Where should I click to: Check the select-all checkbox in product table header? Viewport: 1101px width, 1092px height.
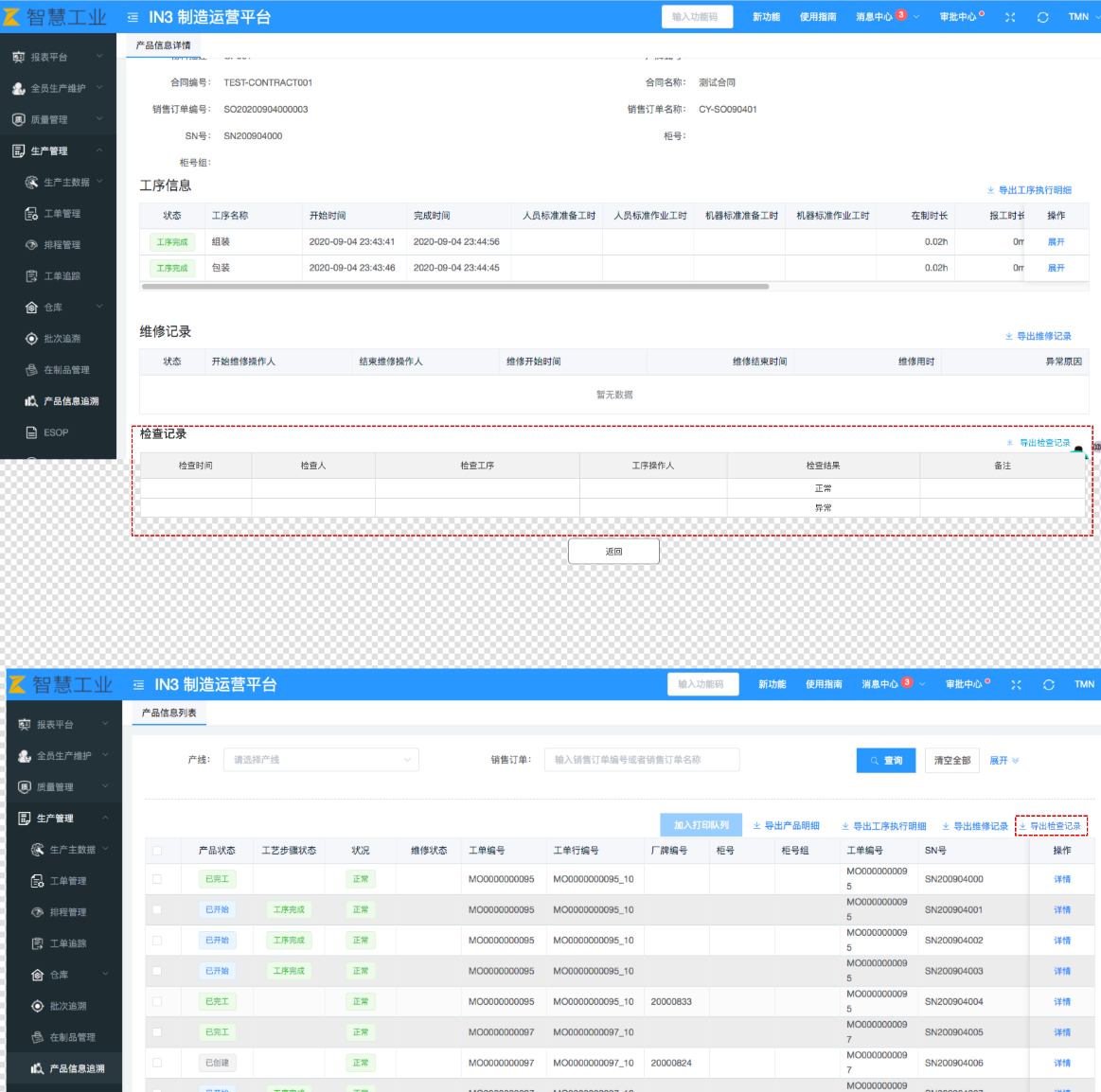coord(157,851)
